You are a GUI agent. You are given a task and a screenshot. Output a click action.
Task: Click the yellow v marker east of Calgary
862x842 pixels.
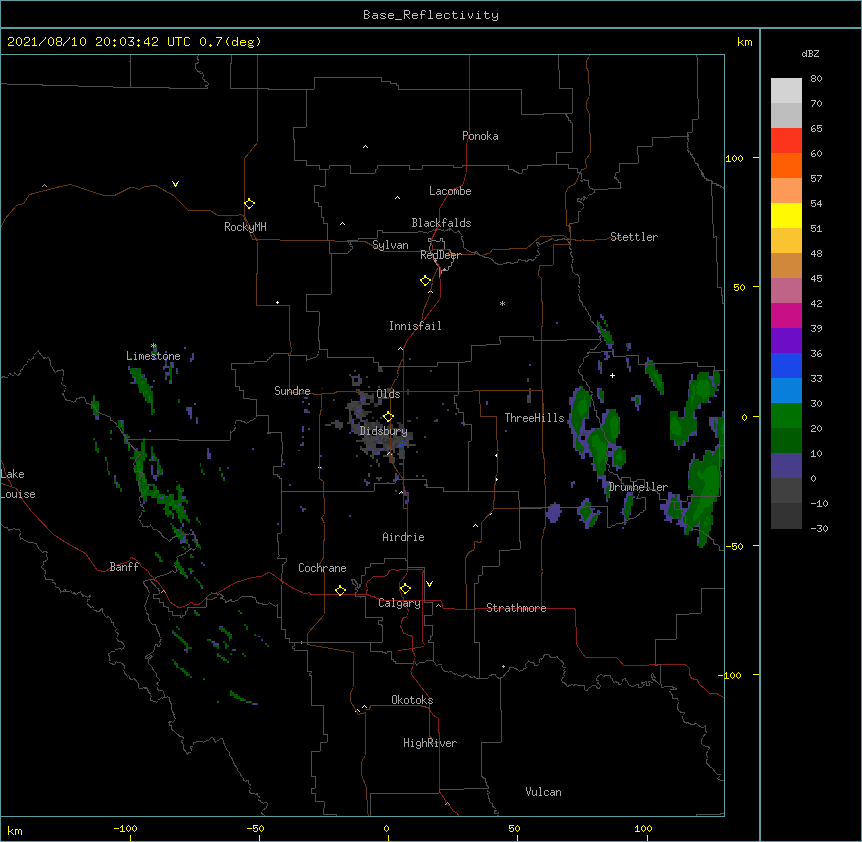coord(429,584)
